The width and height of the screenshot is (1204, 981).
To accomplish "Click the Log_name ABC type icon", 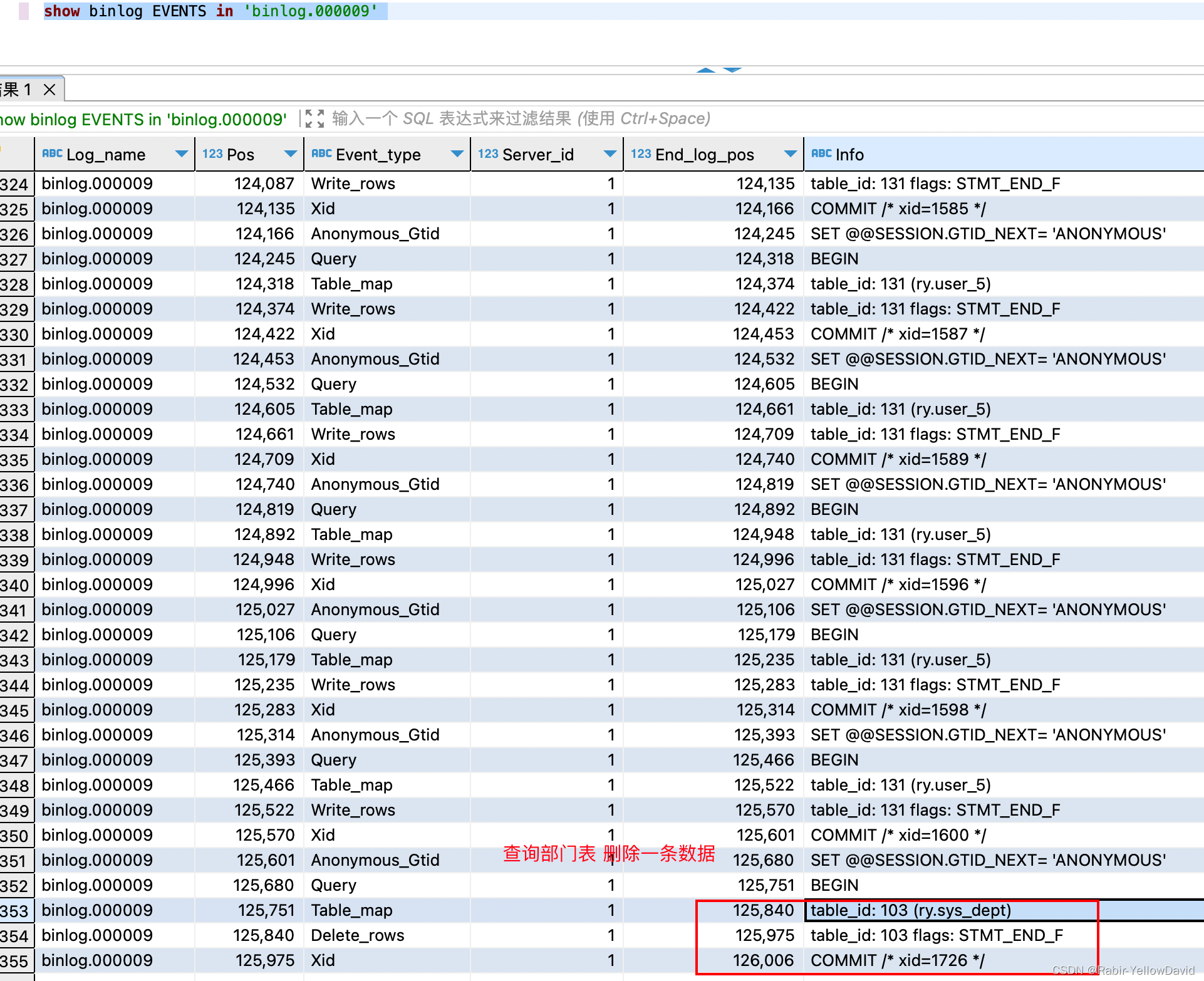I will click(52, 153).
